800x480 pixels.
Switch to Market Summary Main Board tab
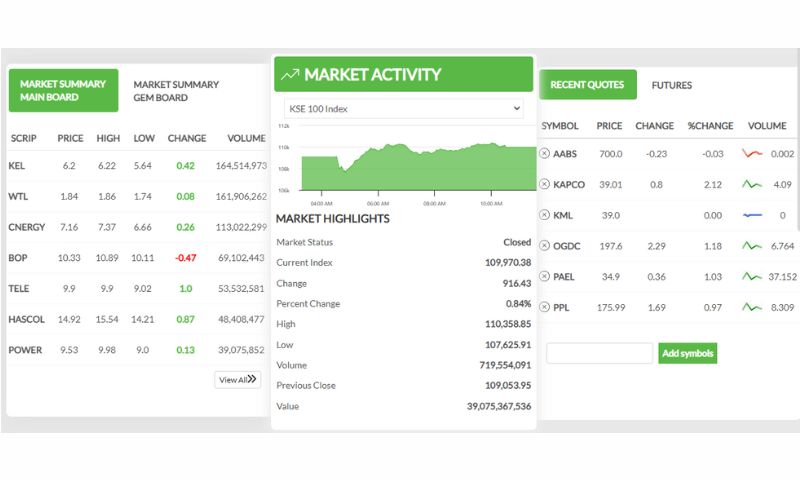pos(63,90)
